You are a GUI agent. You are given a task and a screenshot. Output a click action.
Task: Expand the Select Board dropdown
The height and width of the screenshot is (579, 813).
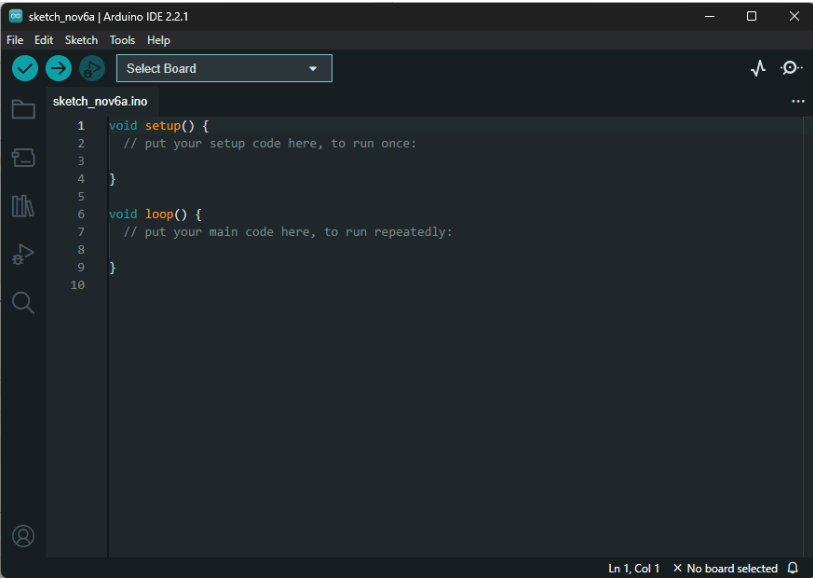tap(224, 68)
